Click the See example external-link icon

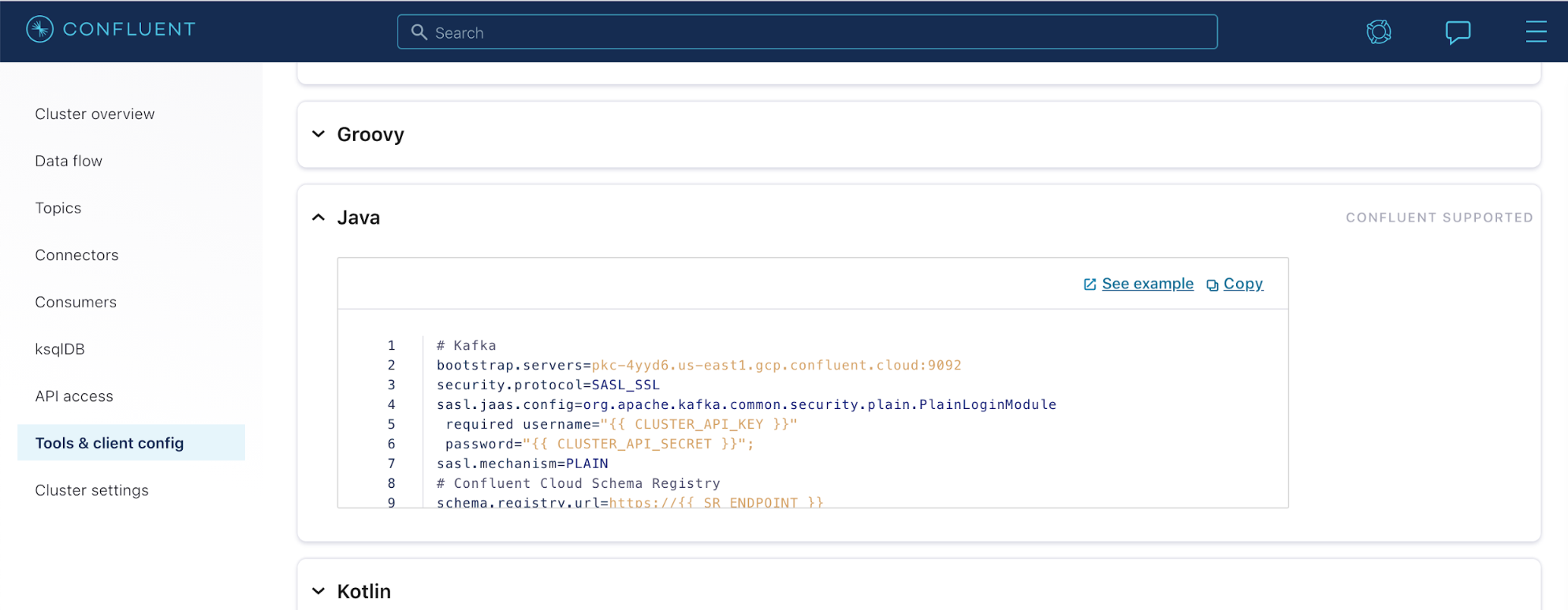tap(1089, 285)
